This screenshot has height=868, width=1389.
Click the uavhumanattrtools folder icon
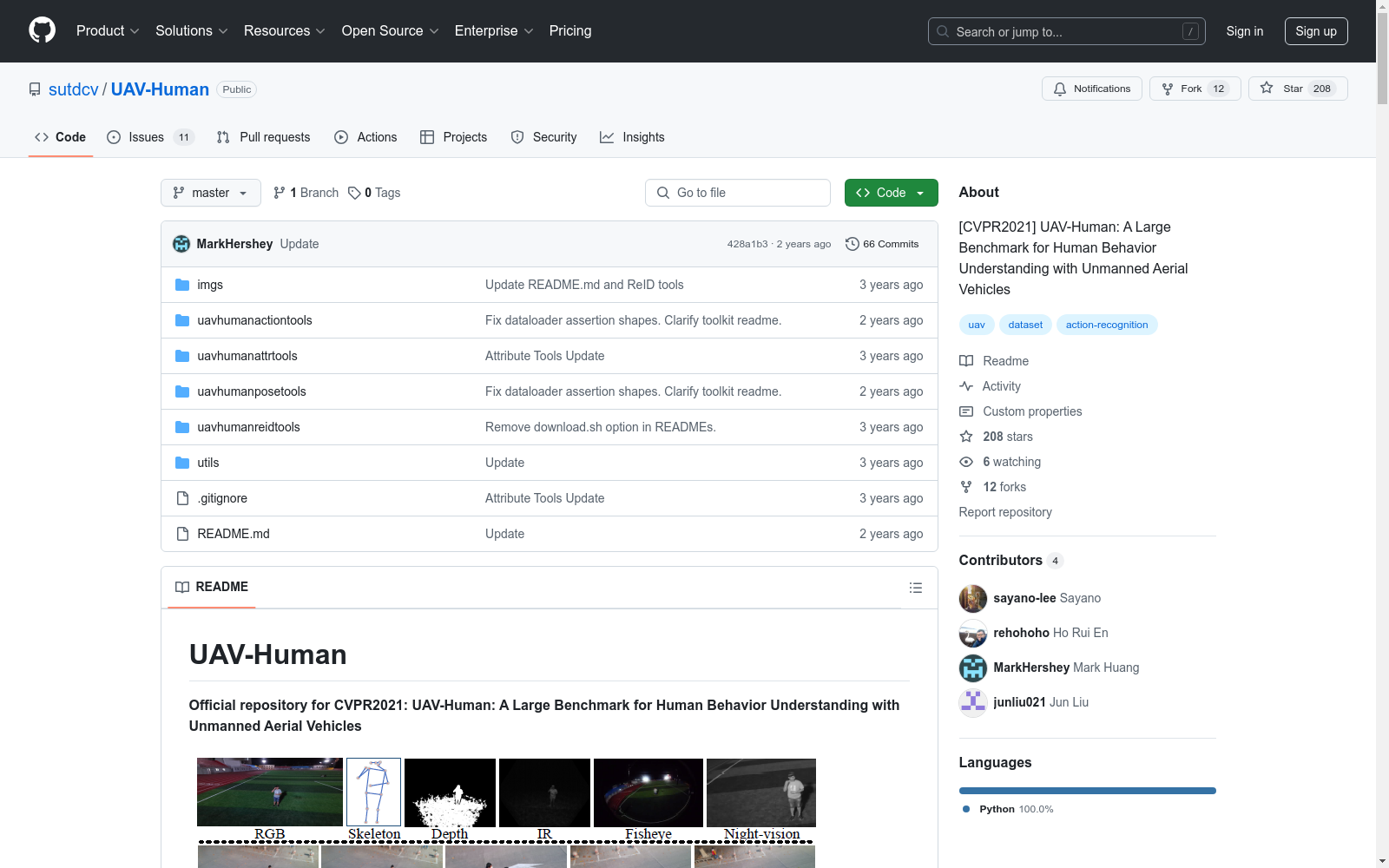coord(182,356)
